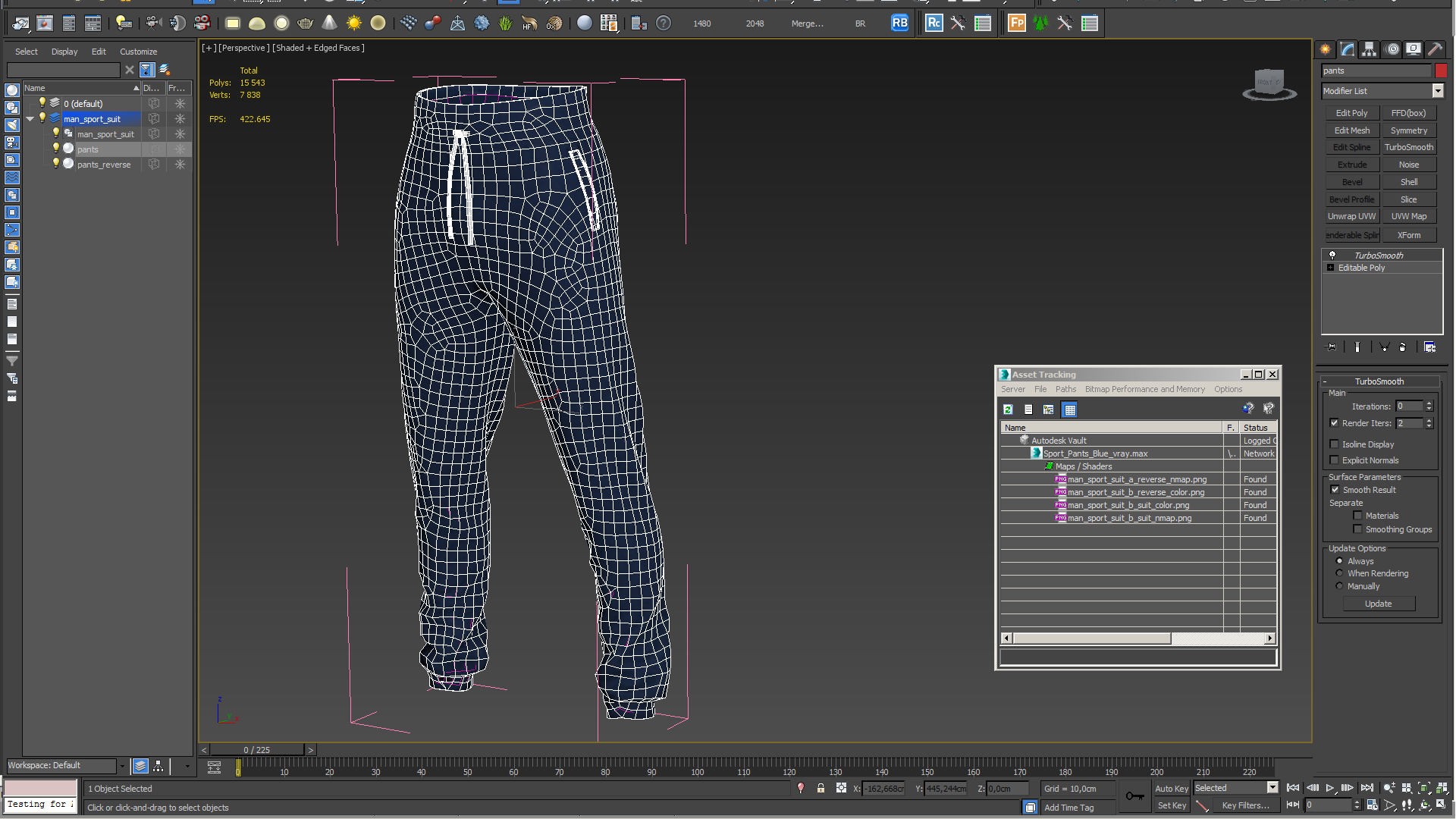Viewport: 1456px width, 819px height.
Task: Open Paths menu in Asset Tracking
Action: (x=1065, y=389)
